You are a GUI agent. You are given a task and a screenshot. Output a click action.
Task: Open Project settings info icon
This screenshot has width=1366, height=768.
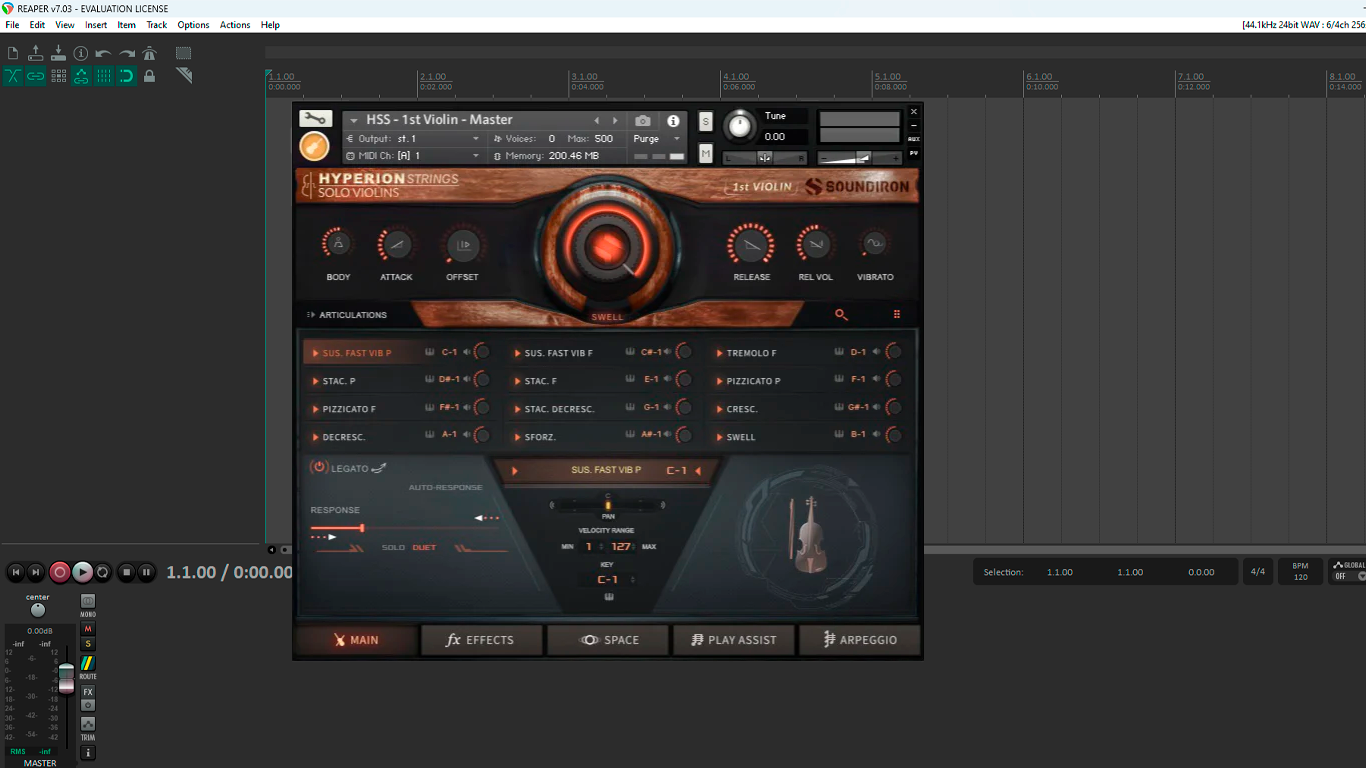(x=81, y=53)
